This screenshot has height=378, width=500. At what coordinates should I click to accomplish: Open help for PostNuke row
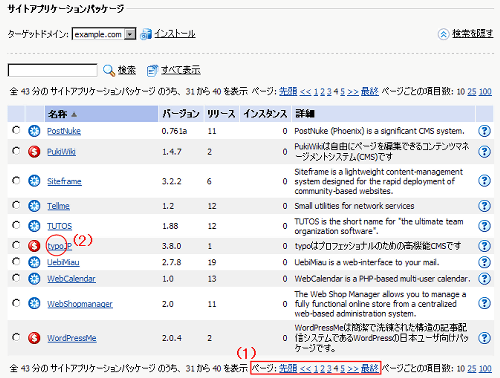pos(484,131)
